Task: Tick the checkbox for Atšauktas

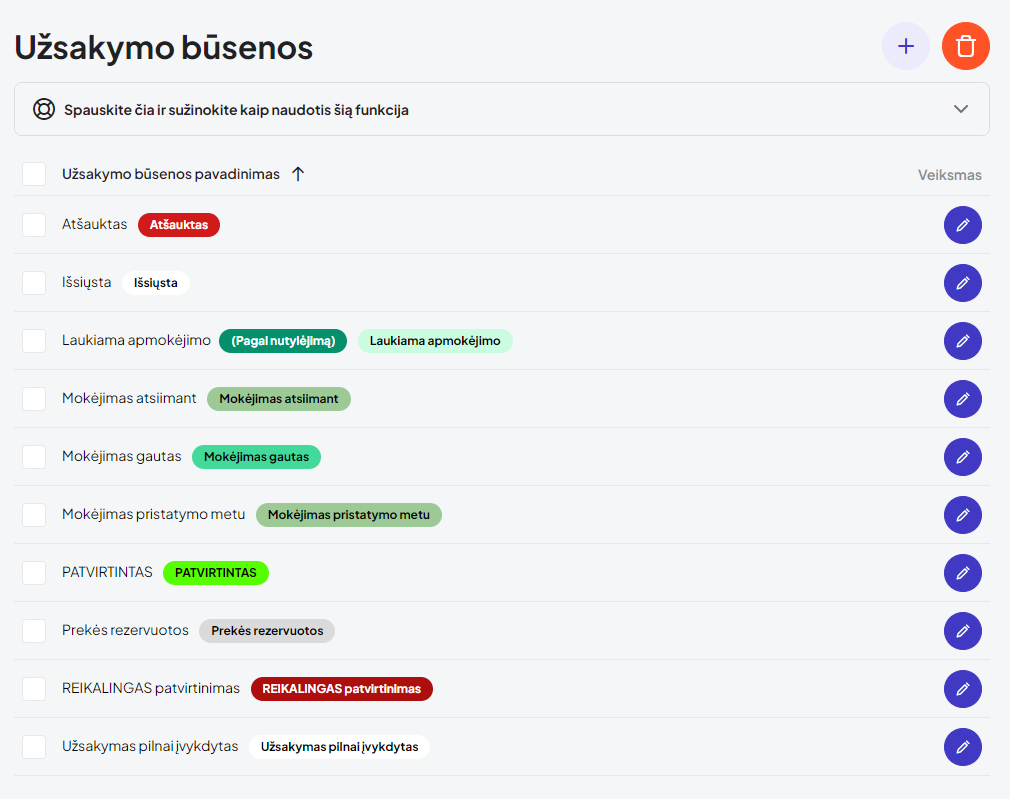Action: point(34,225)
